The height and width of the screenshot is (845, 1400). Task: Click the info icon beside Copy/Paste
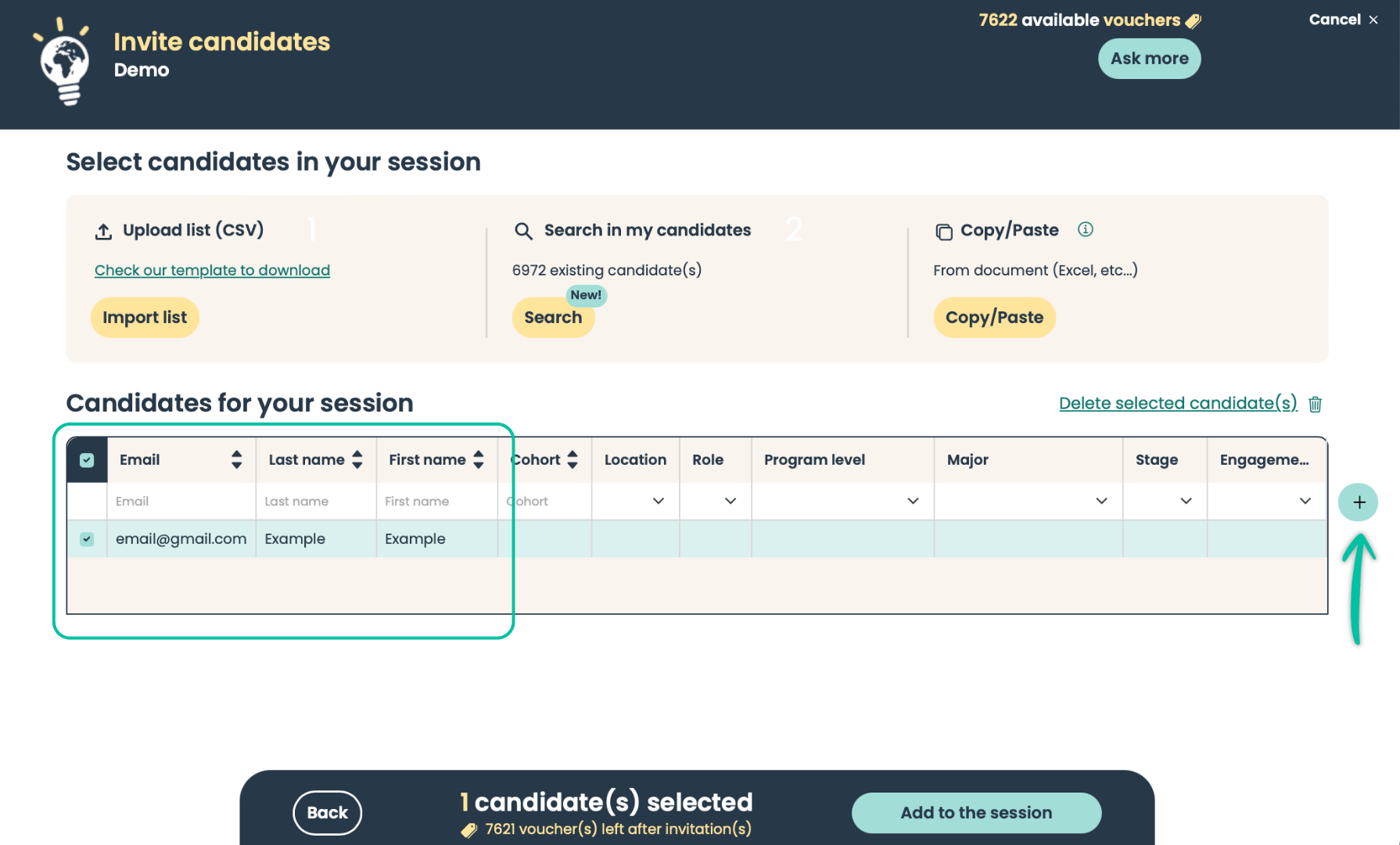click(1085, 229)
